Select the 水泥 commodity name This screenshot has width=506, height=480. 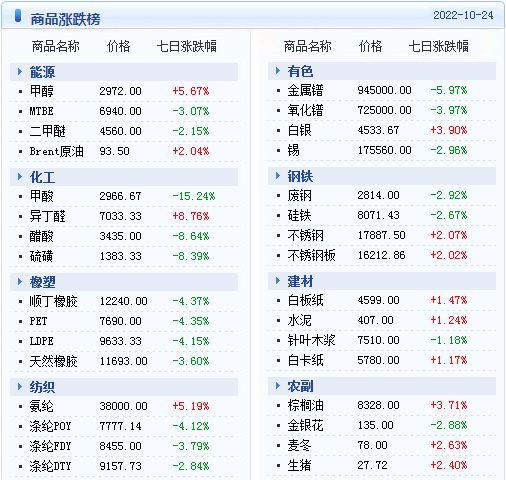click(x=300, y=320)
